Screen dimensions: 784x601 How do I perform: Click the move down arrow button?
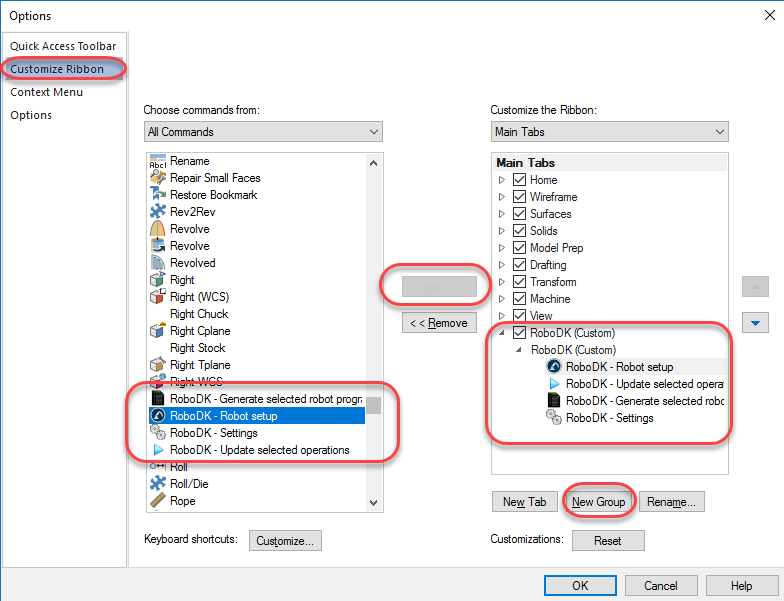pyautogui.click(x=755, y=323)
